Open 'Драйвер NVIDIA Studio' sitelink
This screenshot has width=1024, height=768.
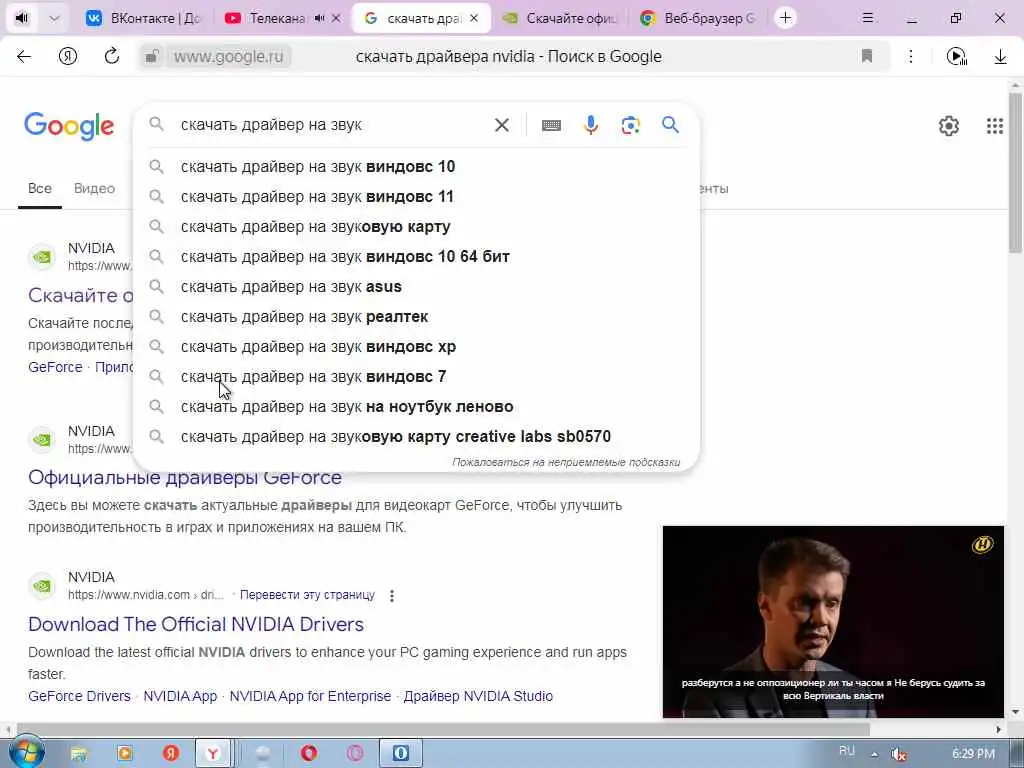(x=478, y=696)
